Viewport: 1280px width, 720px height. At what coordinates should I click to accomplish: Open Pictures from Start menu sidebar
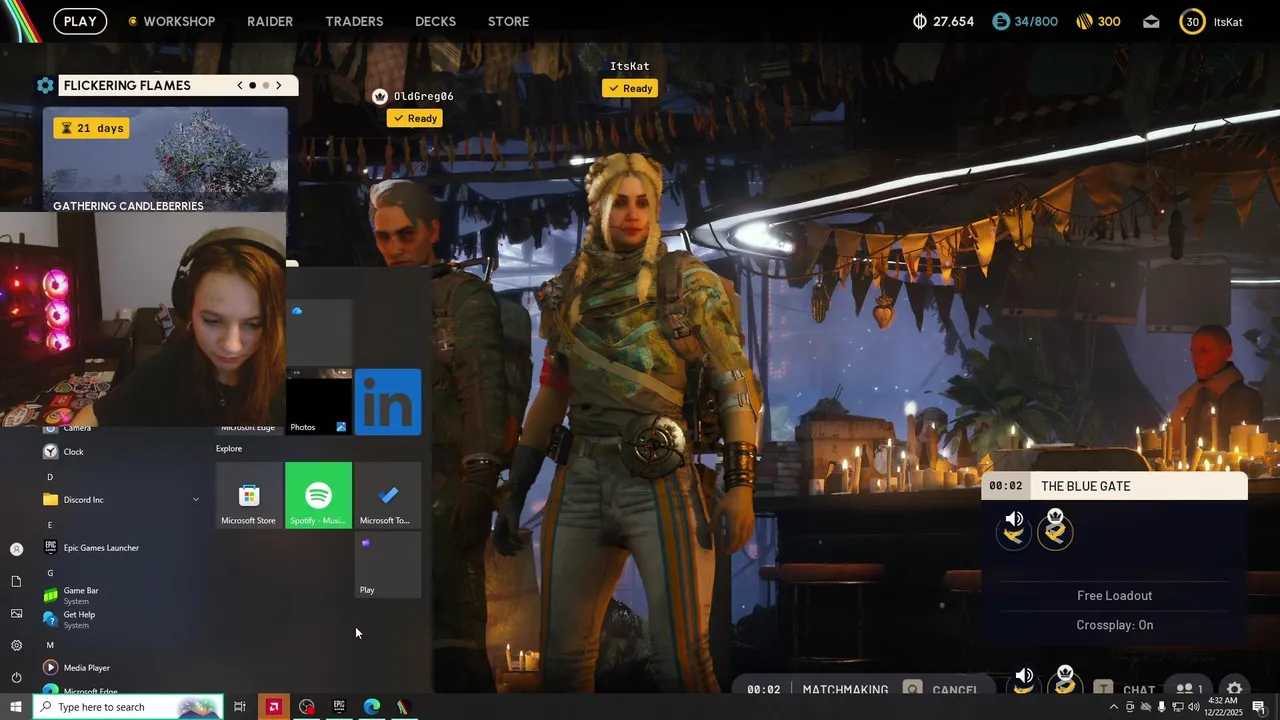point(16,613)
